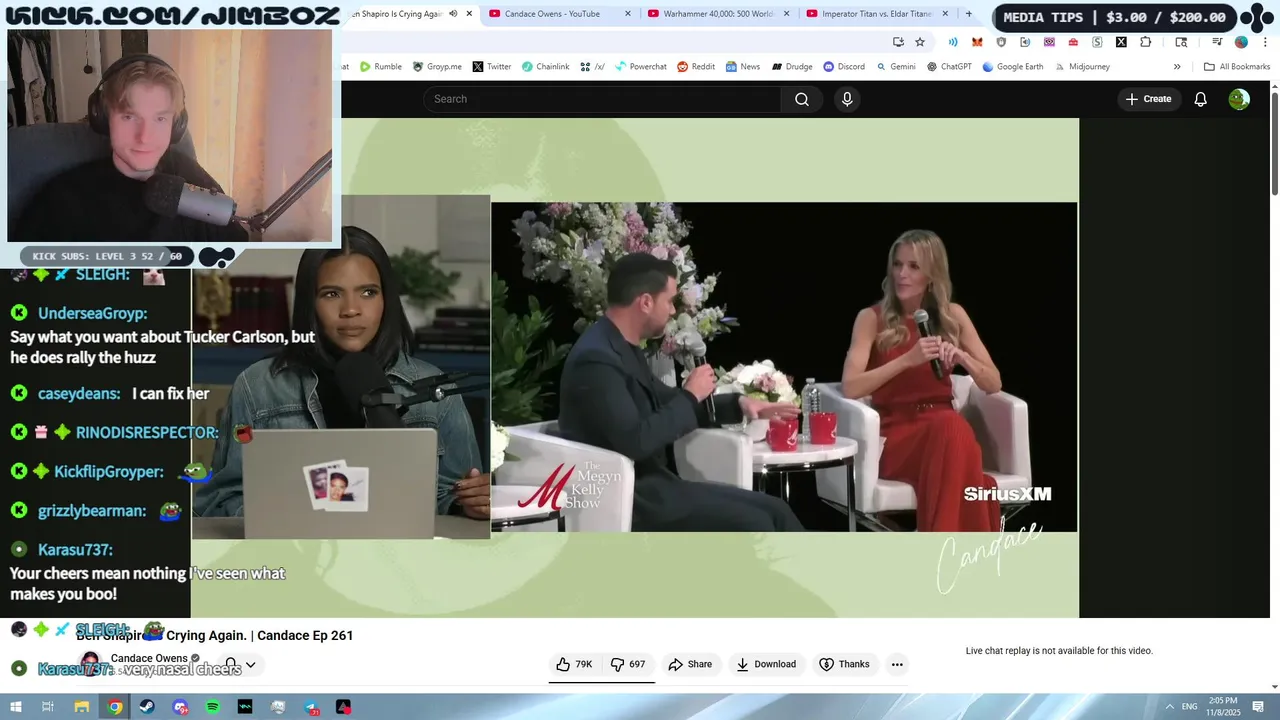The image size is (1280, 720).
Task: Open Task View on the taskbar
Action: coord(47,707)
